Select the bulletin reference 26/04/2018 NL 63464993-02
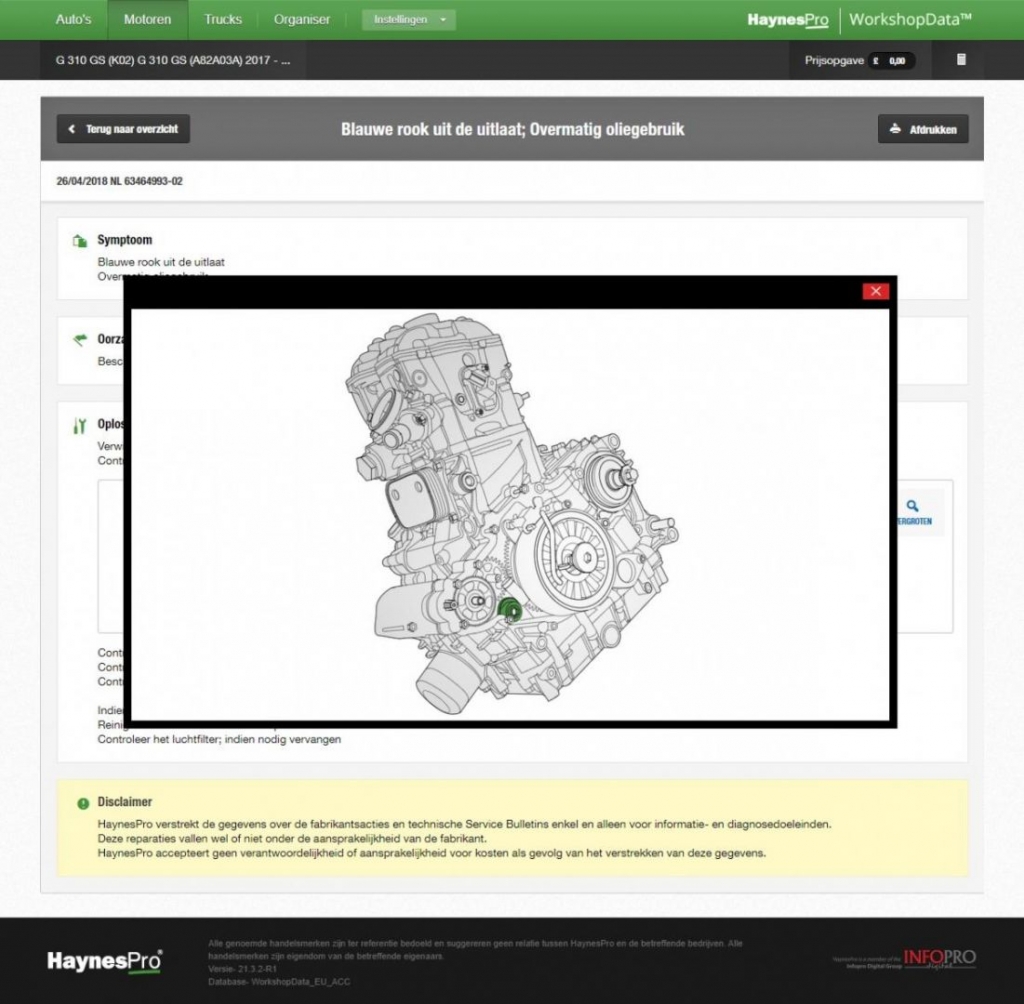Viewport: 1024px width, 1004px height. coord(120,181)
